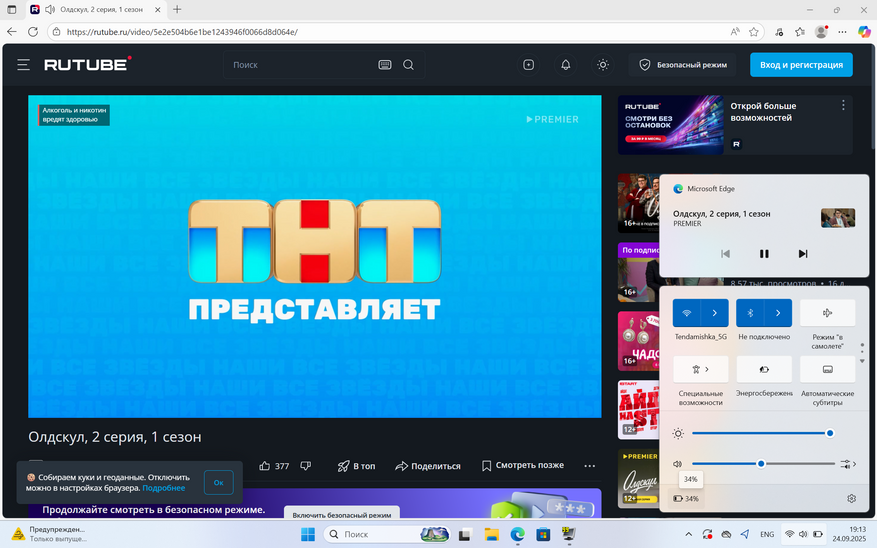Toggle Wi-Fi in quick settings
Image resolution: width=877 pixels, height=548 pixels.
687,313
